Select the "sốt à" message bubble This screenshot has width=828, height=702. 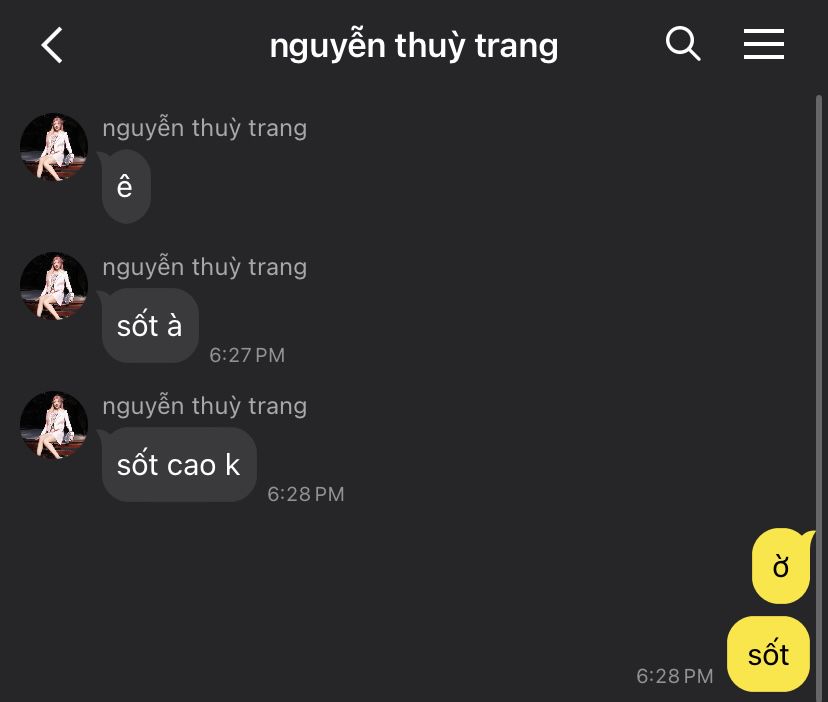(150, 325)
